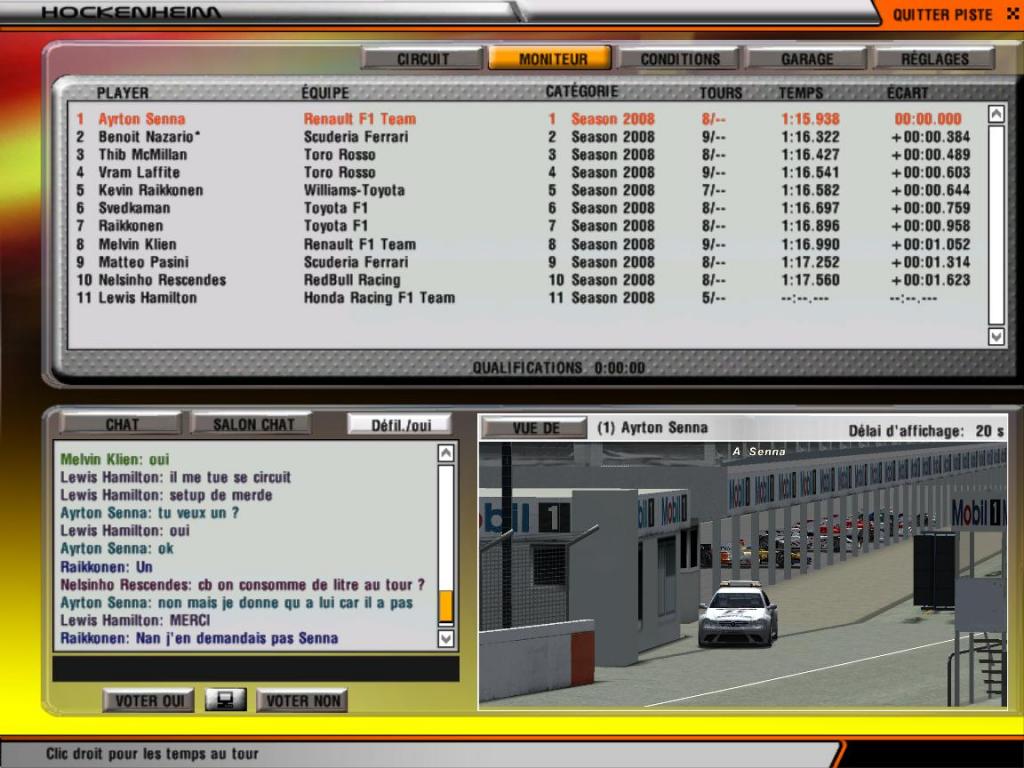Image resolution: width=1024 pixels, height=768 pixels.
Task: Select the Chat tab
Action: pyautogui.click(x=121, y=424)
